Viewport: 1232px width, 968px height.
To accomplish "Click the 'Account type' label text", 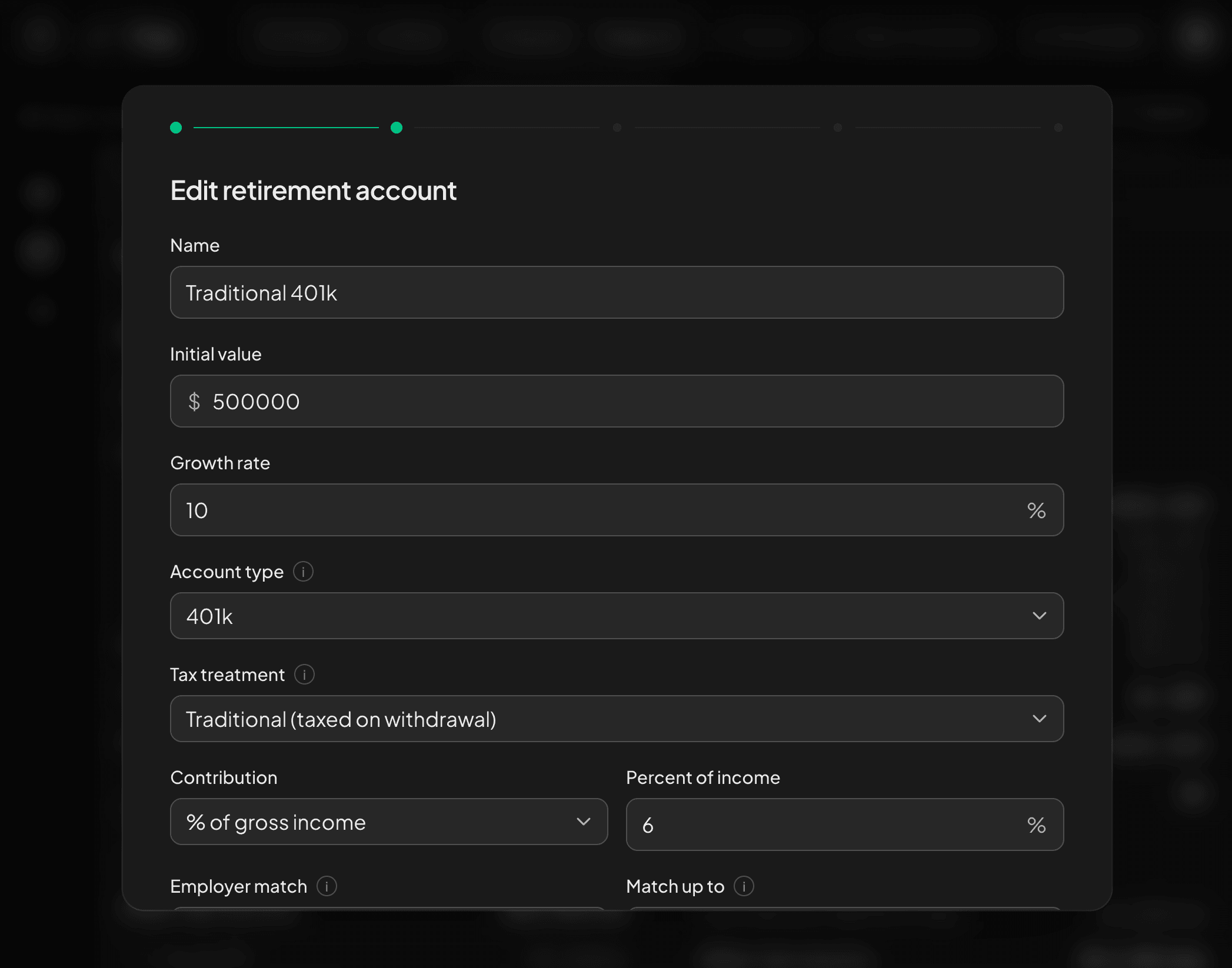I will (x=227, y=572).
